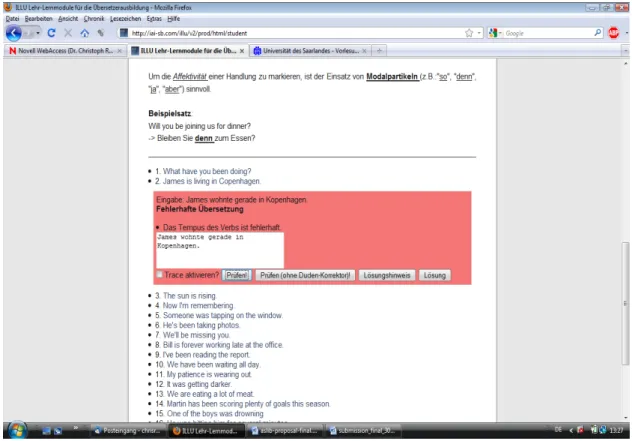This screenshot has width=632, height=441.
Task: Open the Modalpartikeln link
Action: click(392, 77)
